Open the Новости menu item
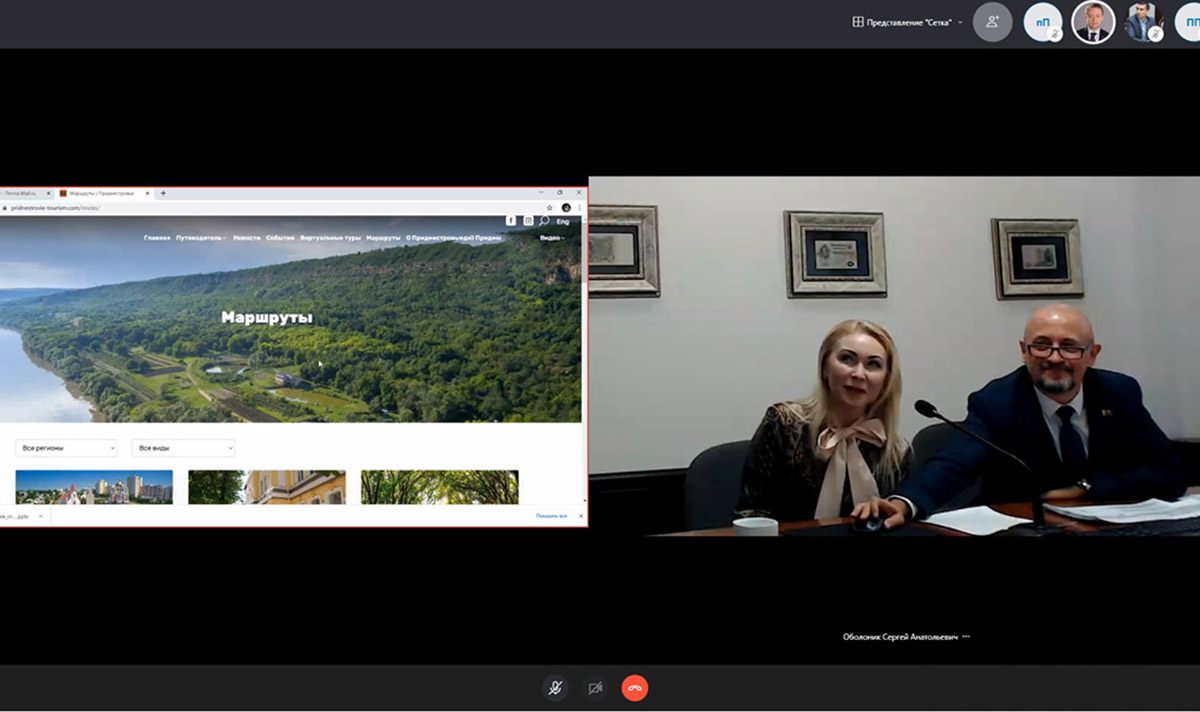The height and width of the screenshot is (712, 1200). coord(247,238)
